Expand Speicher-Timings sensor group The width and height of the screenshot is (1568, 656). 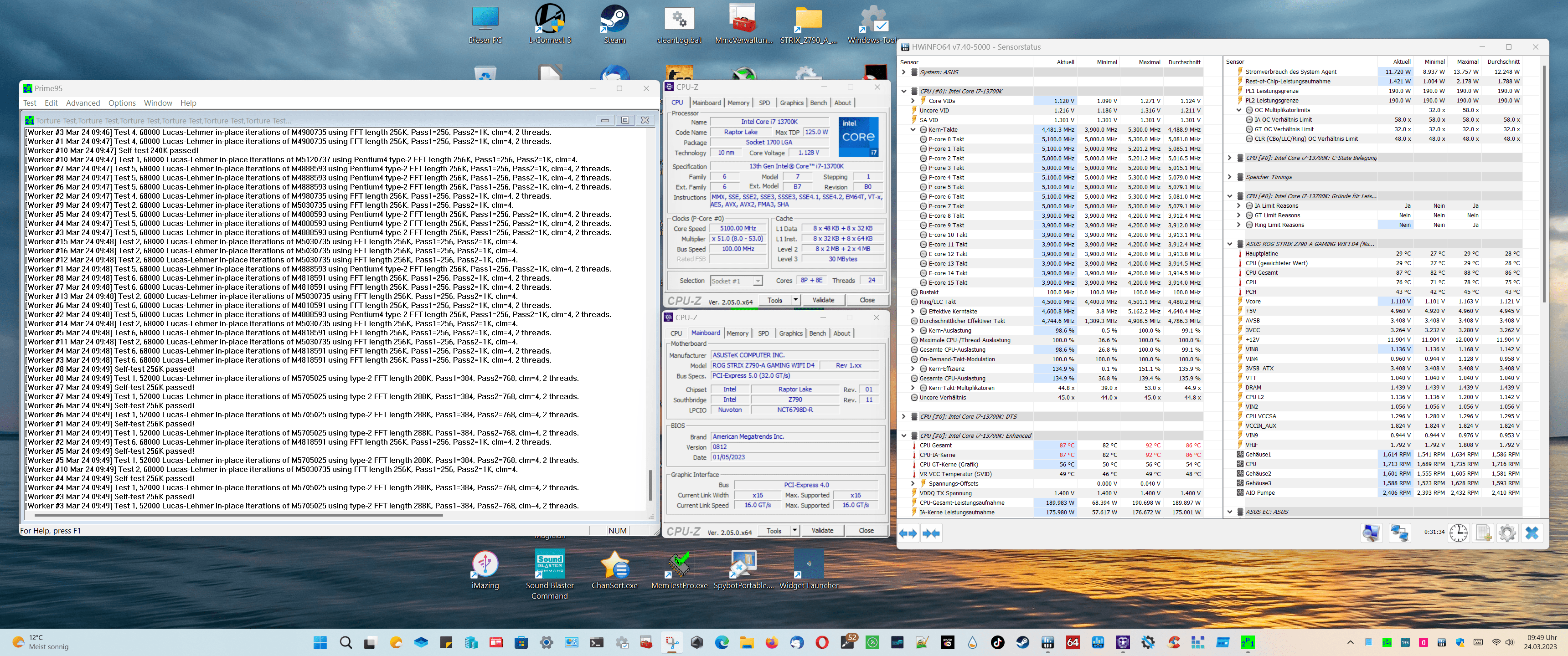pyautogui.click(x=1230, y=177)
